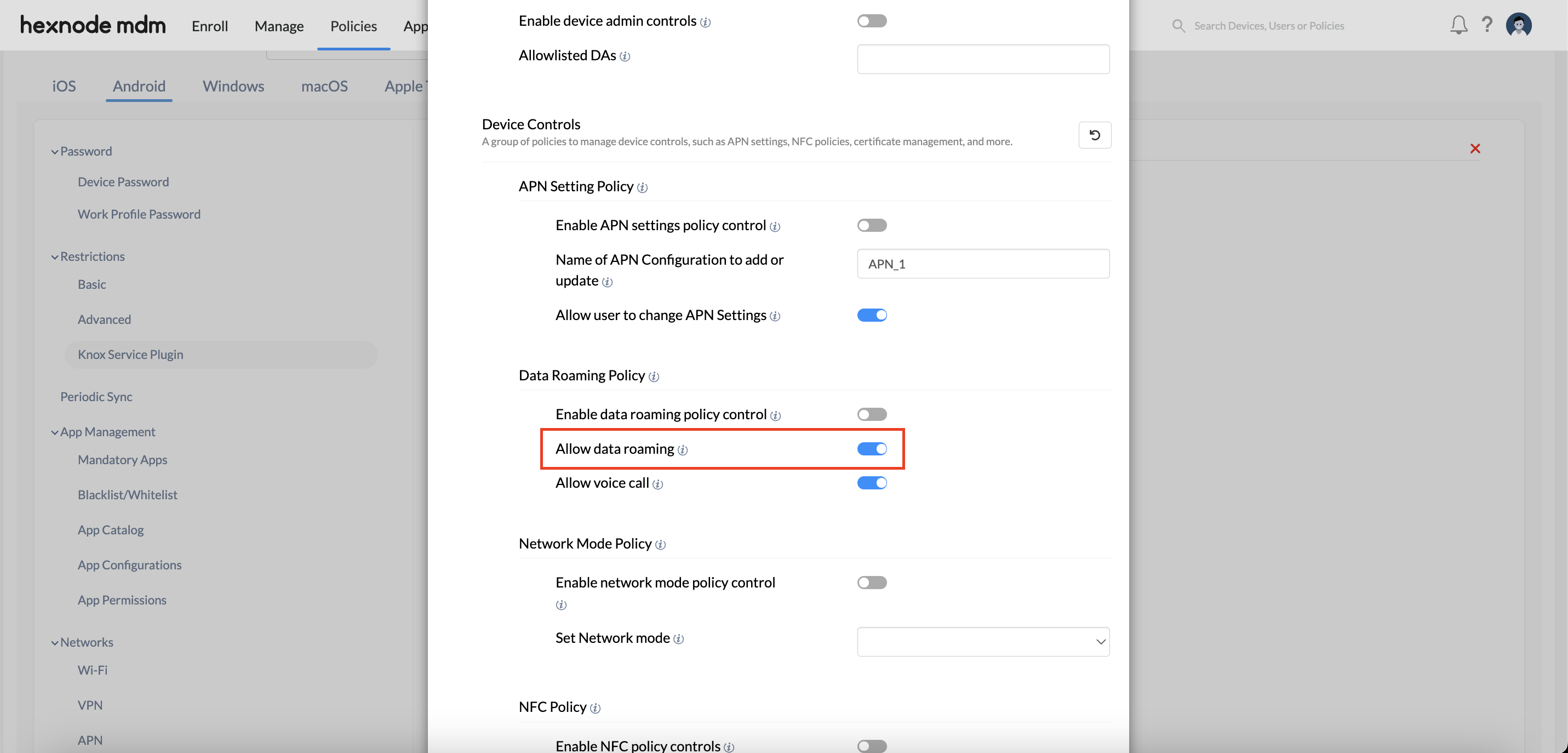The width and height of the screenshot is (1568, 753).
Task: Disable the Allow voice call toggle
Action: (872, 483)
